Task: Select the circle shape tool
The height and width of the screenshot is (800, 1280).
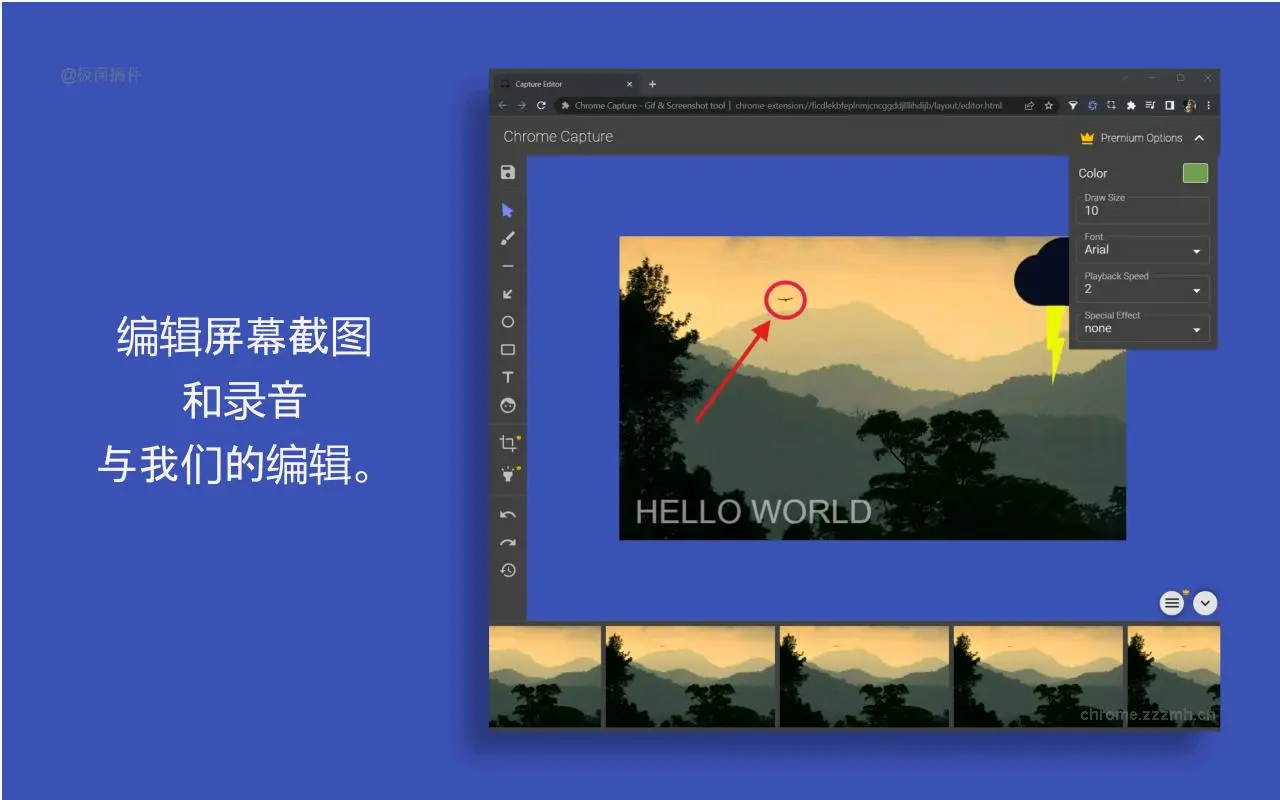Action: coord(508,321)
